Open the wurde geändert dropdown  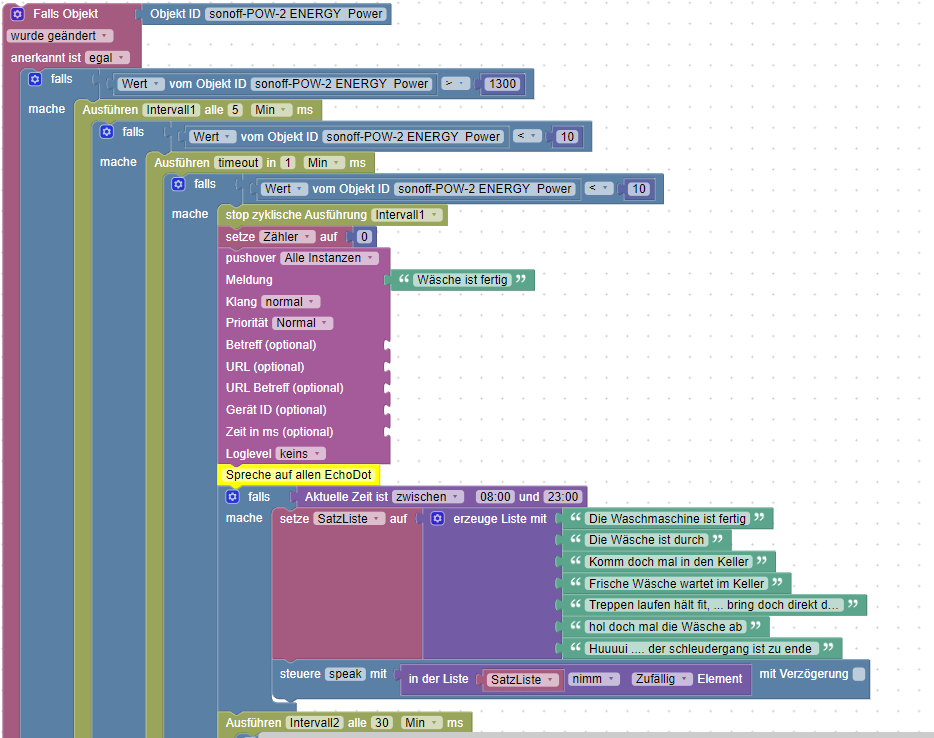point(59,36)
